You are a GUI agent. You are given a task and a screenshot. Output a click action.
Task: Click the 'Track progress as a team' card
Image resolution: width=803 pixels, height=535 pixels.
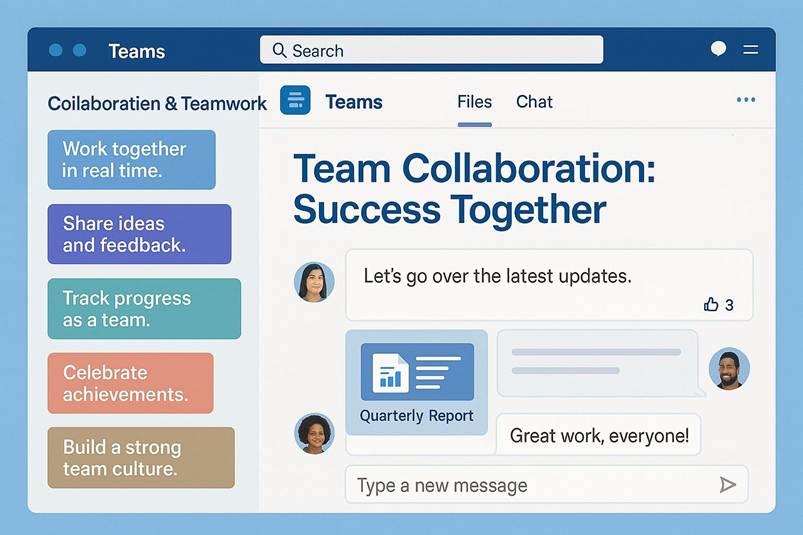point(144,309)
